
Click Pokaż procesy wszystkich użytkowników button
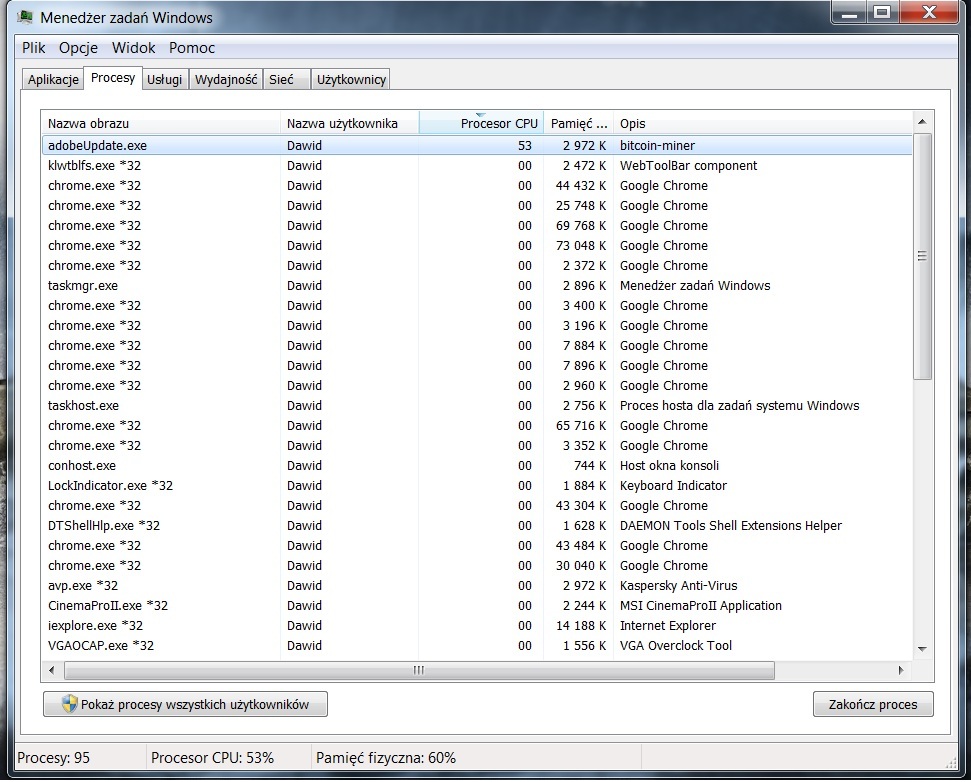(x=185, y=704)
